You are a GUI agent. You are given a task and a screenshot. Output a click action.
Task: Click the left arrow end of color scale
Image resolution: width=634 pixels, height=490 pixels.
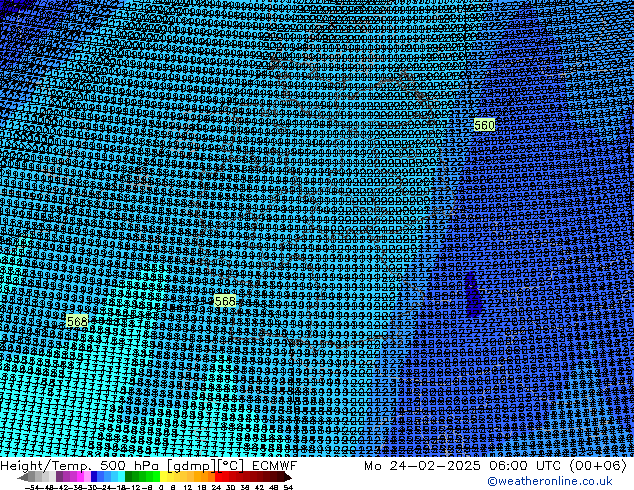(22, 477)
